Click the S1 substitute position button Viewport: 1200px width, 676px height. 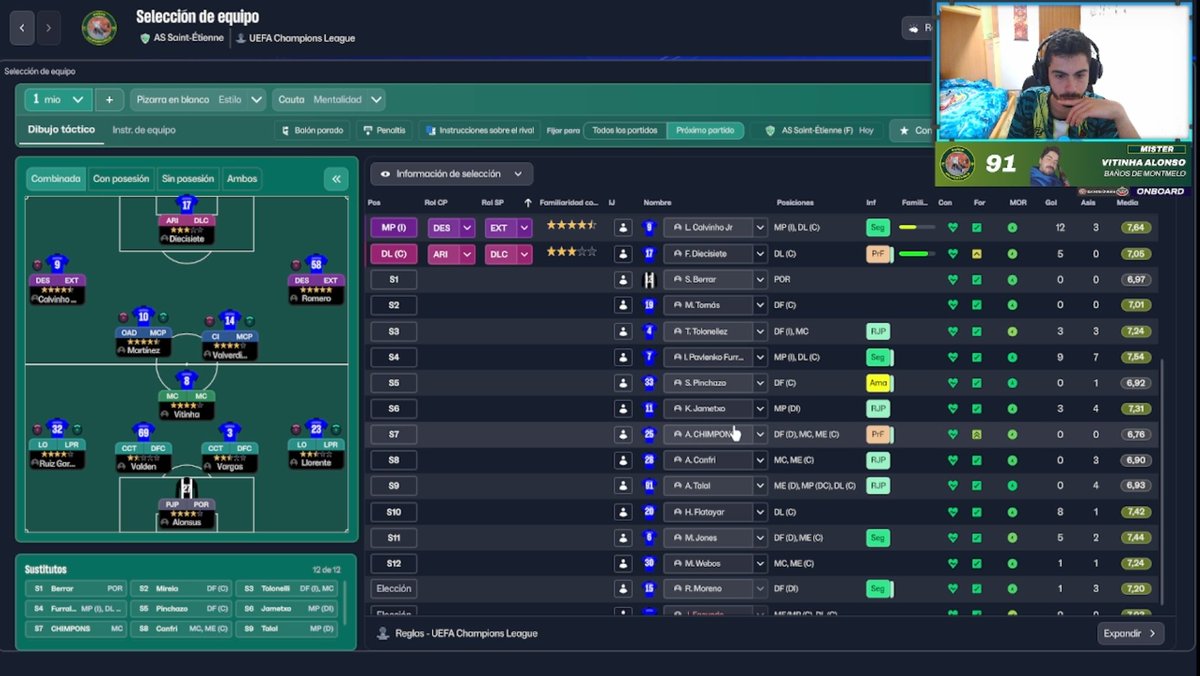coord(393,280)
